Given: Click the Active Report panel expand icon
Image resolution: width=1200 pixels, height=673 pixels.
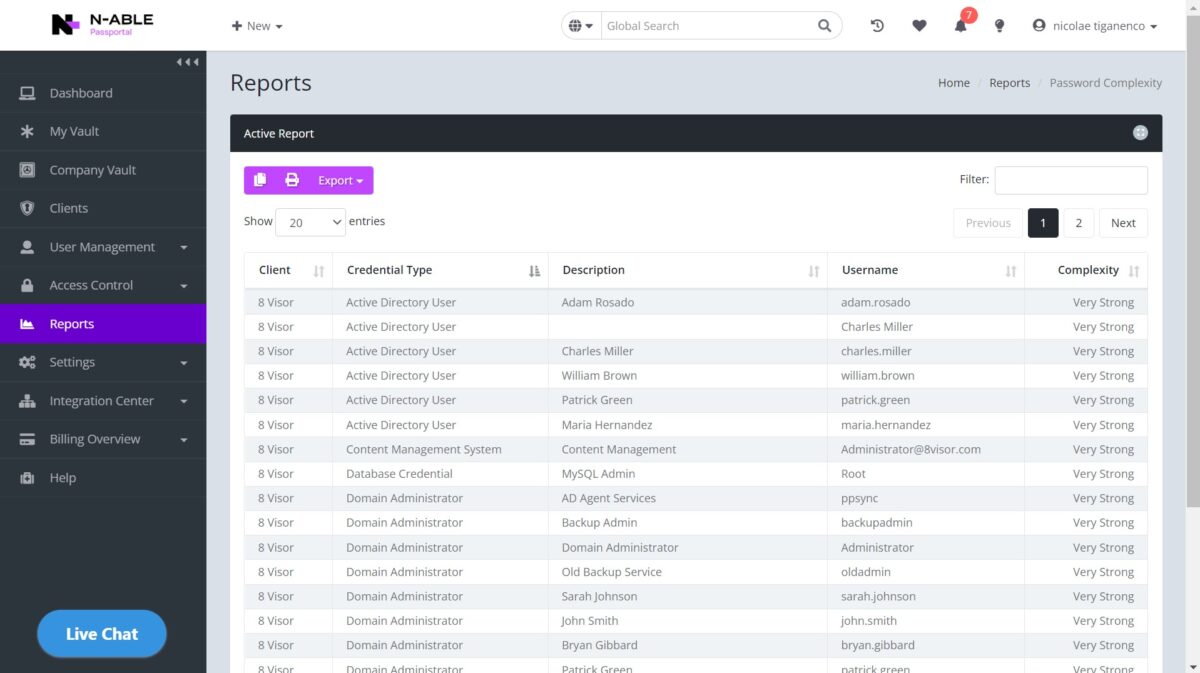Looking at the screenshot, I should (1140, 133).
